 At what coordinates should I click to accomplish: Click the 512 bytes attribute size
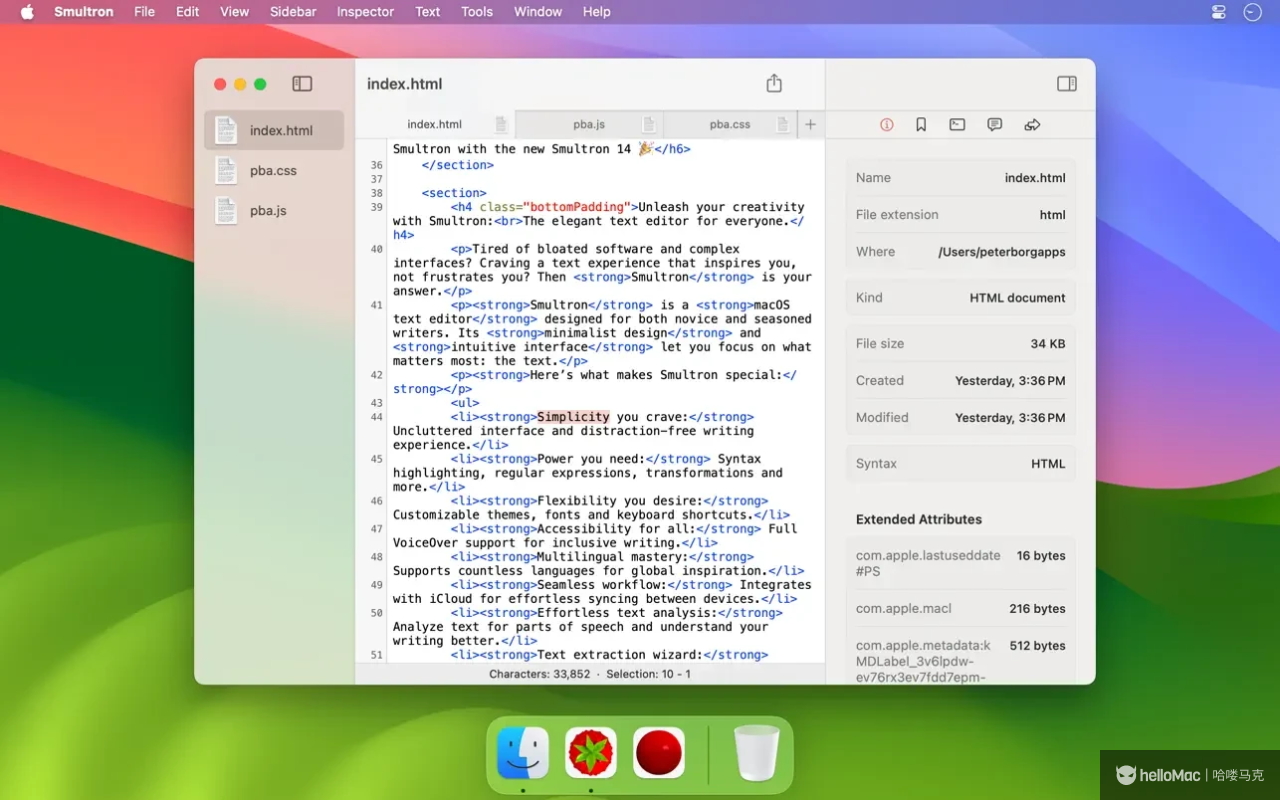(x=1037, y=646)
